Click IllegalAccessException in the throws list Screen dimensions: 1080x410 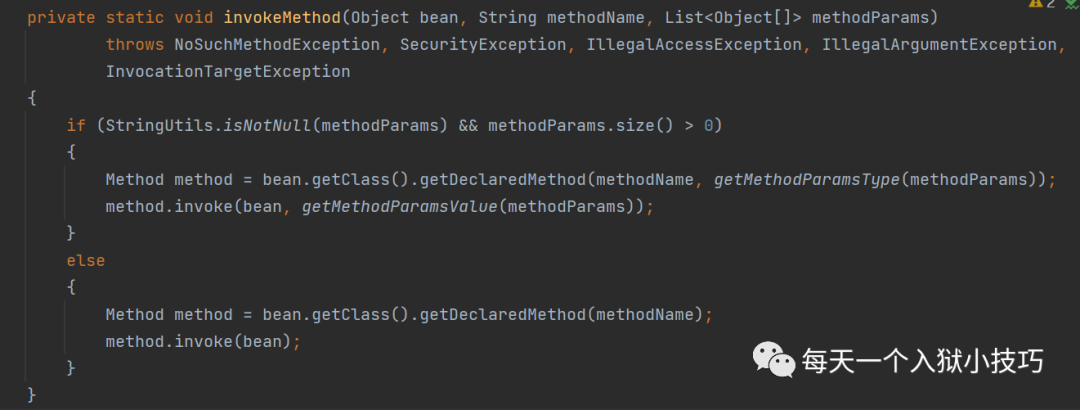coord(694,45)
